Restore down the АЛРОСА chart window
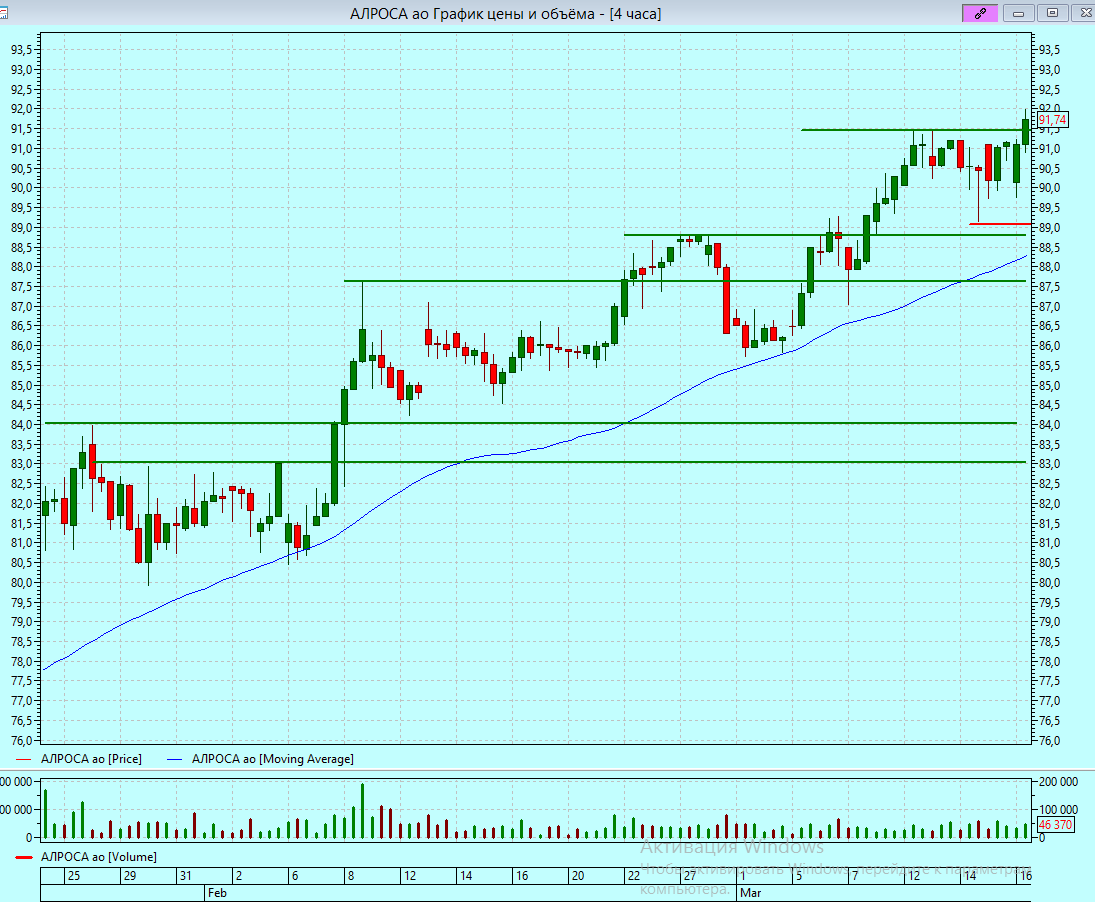 click(1052, 13)
